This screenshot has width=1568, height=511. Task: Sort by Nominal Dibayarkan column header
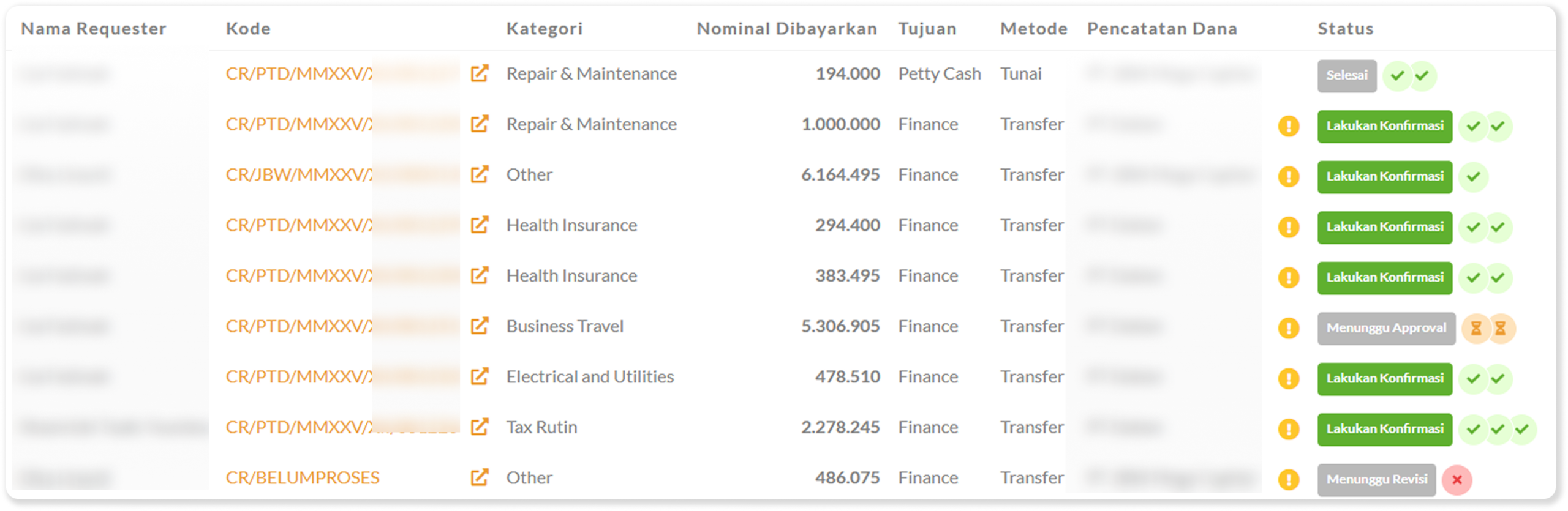786,29
